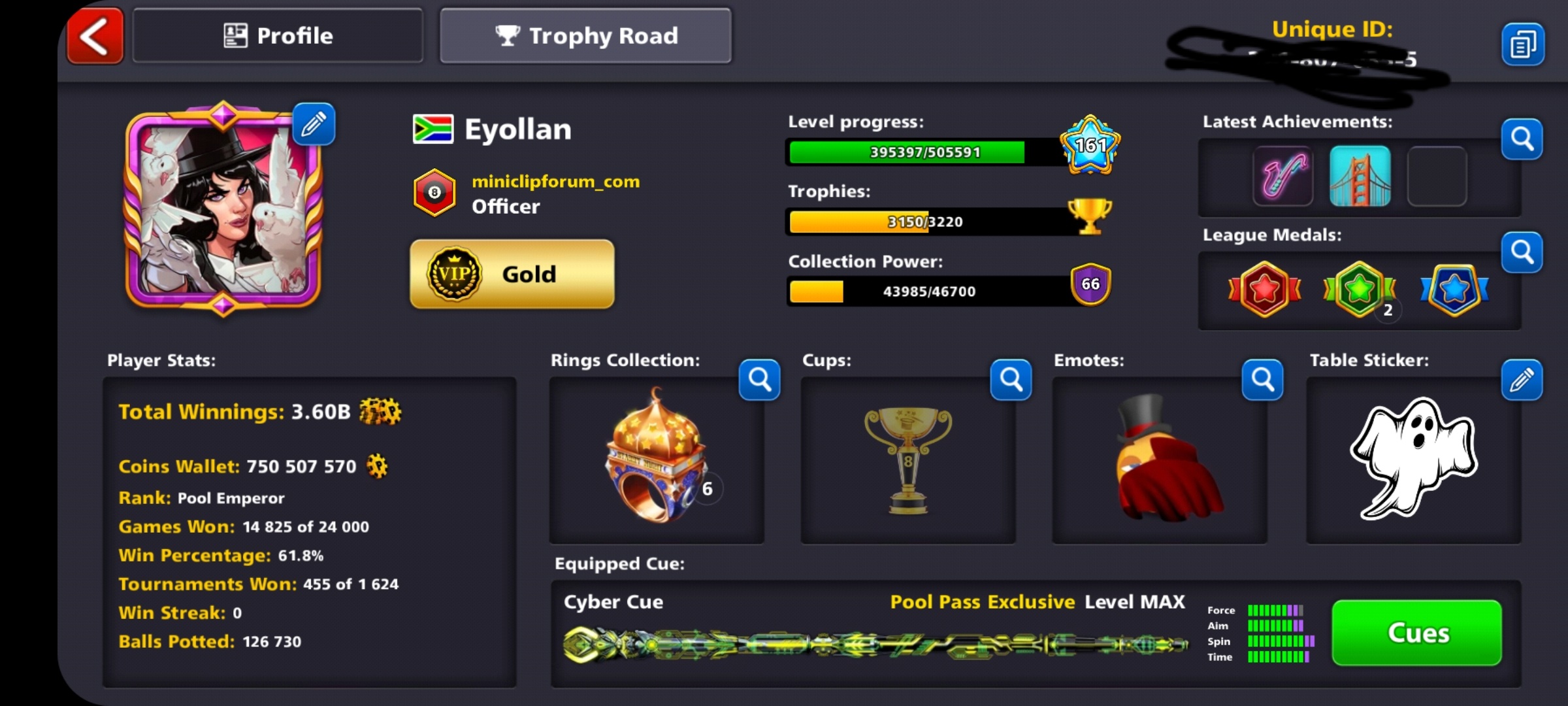Select the saxophone achievement badge
The image size is (1568, 706).
[1284, 176]
